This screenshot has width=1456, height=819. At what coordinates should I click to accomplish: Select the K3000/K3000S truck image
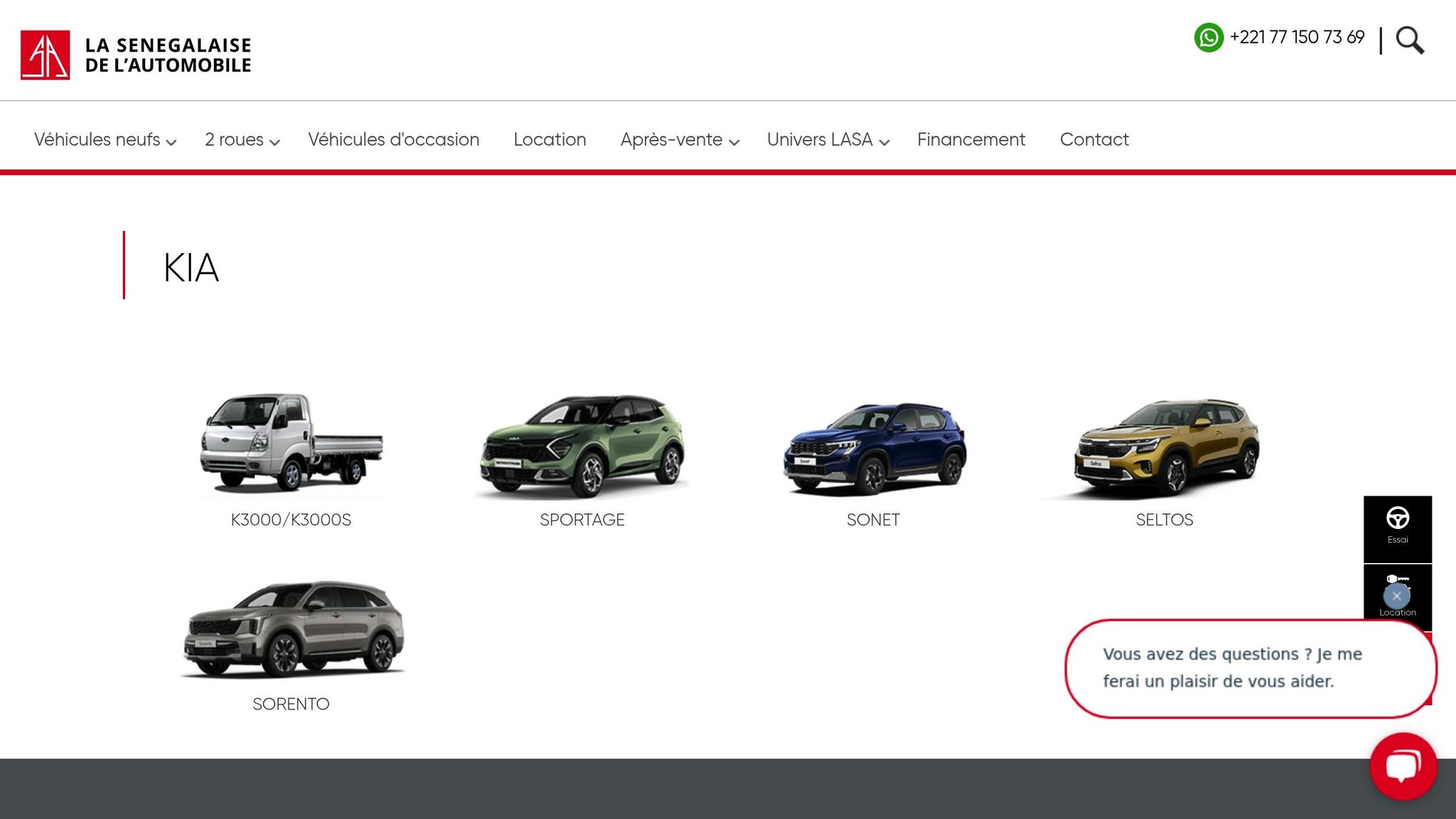[291, 444]
